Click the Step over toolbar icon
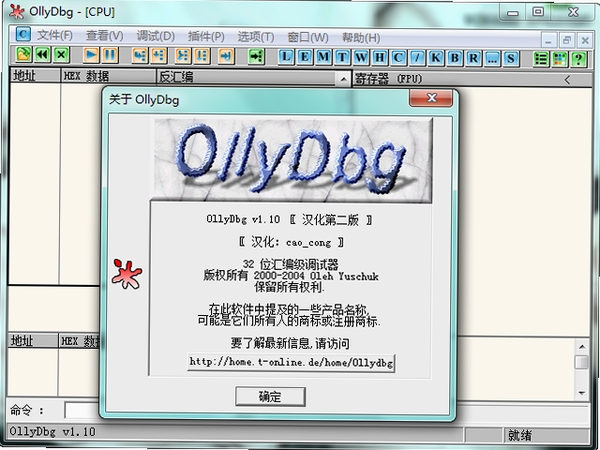Screen dimensions: 600x450 coord(159,56)
